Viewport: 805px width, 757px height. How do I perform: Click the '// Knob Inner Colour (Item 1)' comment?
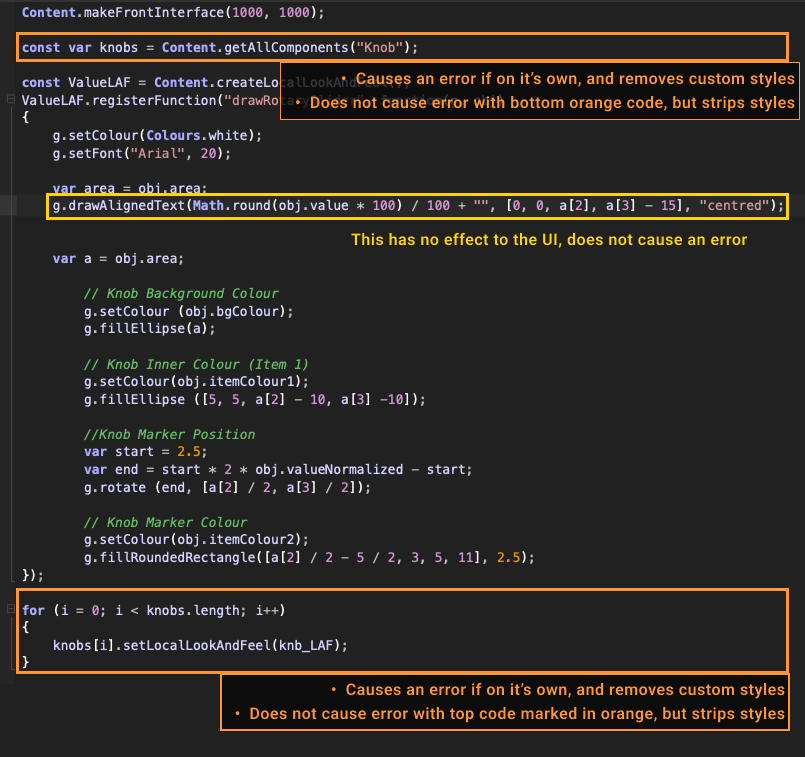(x=196, y=364)
